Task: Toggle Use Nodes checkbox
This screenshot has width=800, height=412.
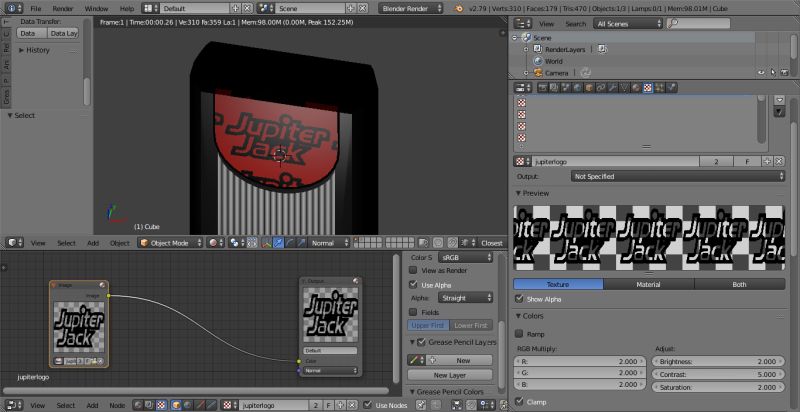Action: [x=368, y=405]
